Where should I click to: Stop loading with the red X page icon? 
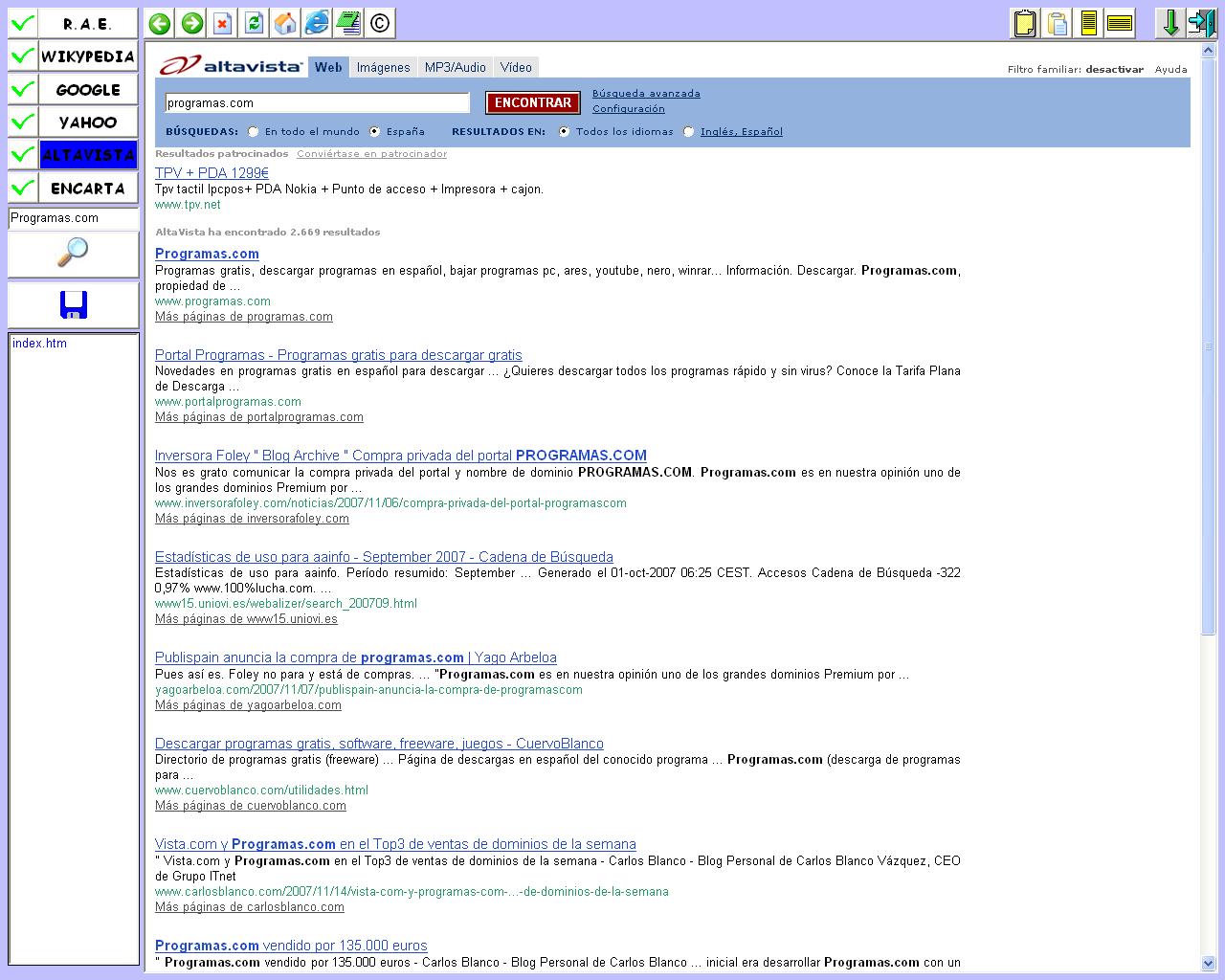coord(223,23)
